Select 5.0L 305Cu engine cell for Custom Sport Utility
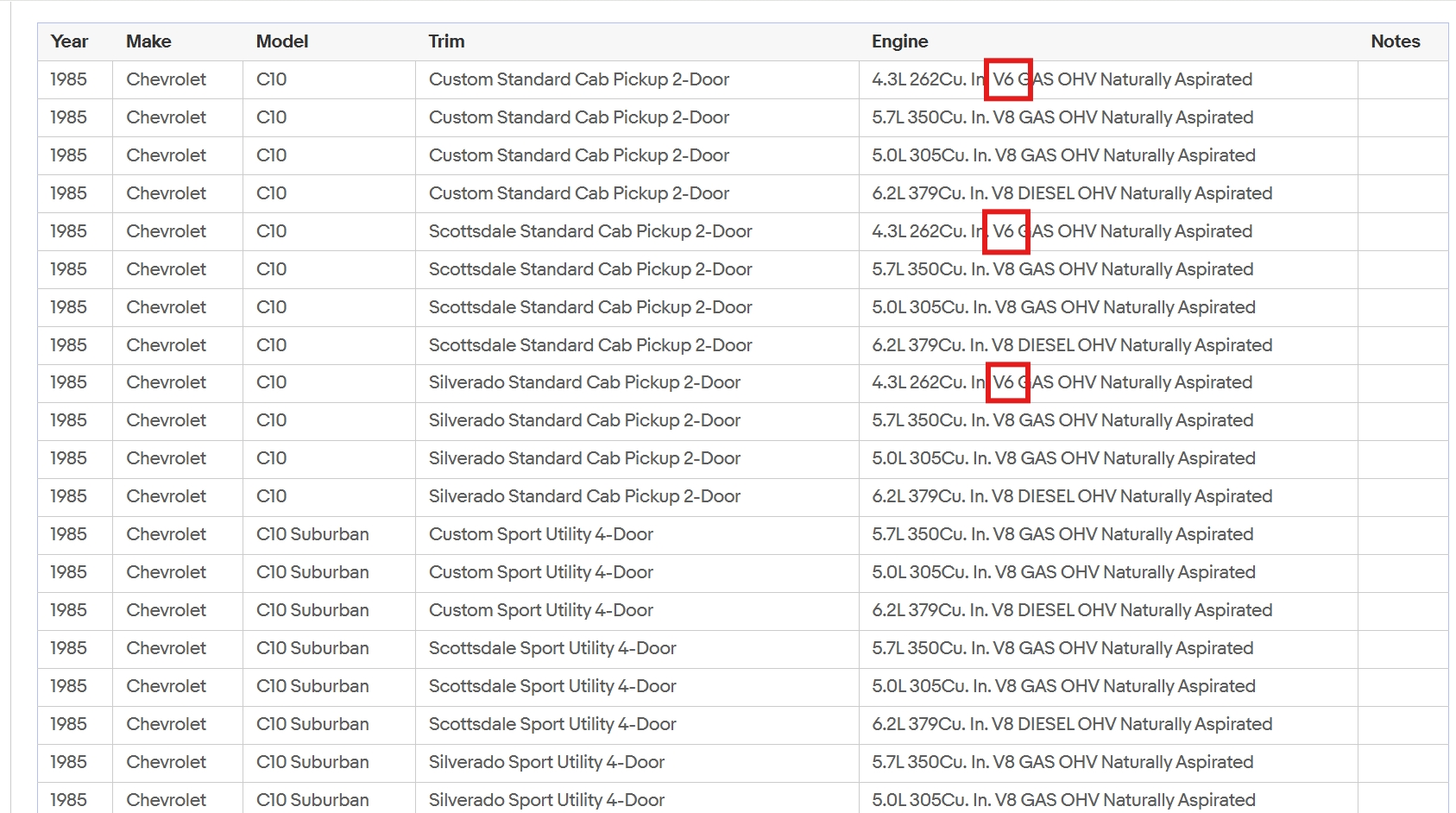1456x813 pixels. pyautogui.click(x=1108, y=572)
